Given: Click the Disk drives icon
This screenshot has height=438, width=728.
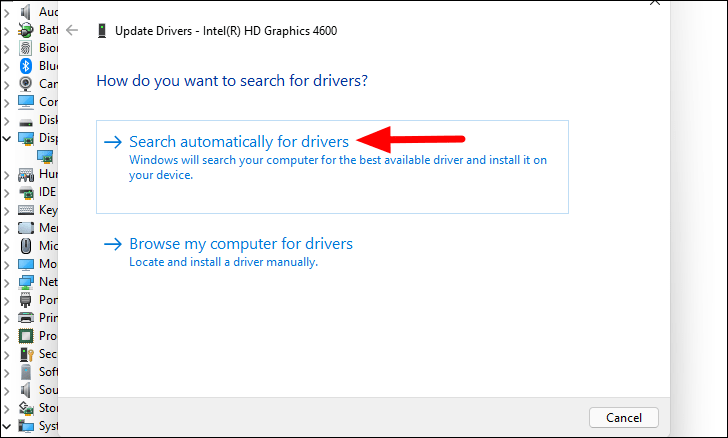Looking at the screenshot, I should tap(26, 121).
